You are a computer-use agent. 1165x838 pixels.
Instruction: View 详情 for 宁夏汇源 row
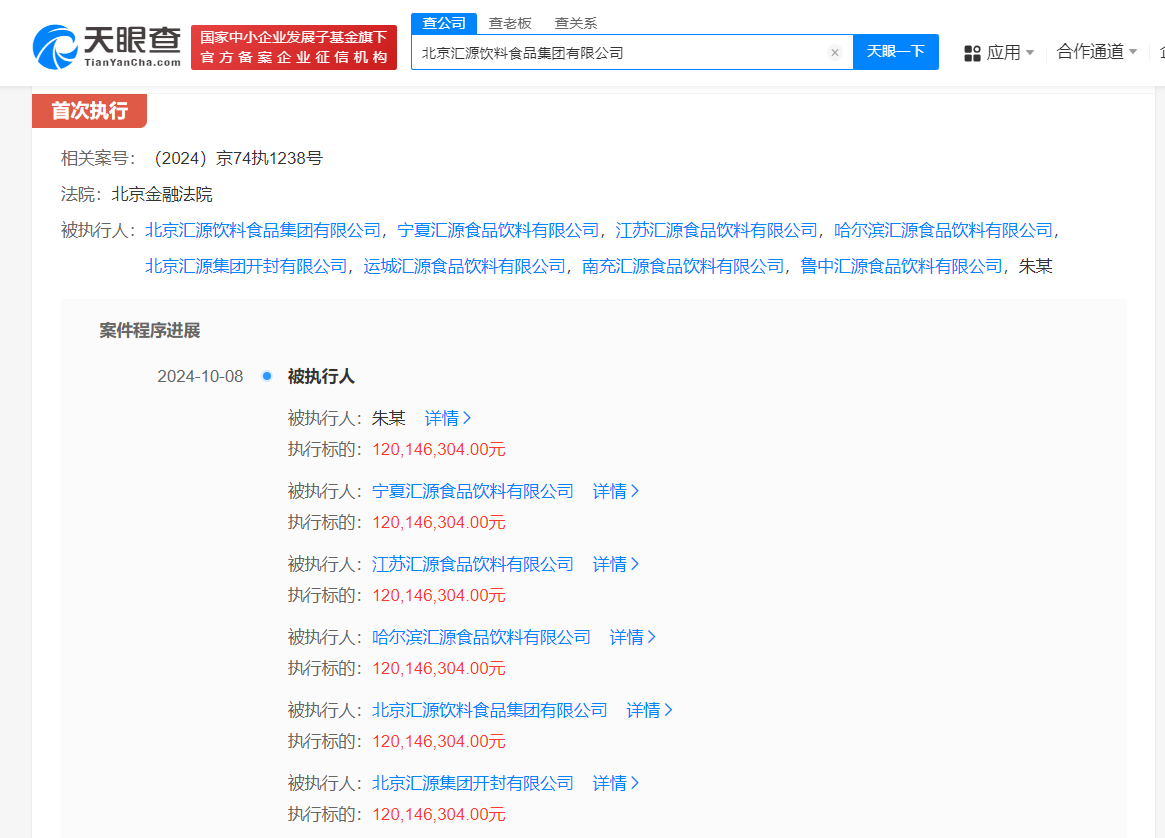pyautogui.click(x=615, y=491)
